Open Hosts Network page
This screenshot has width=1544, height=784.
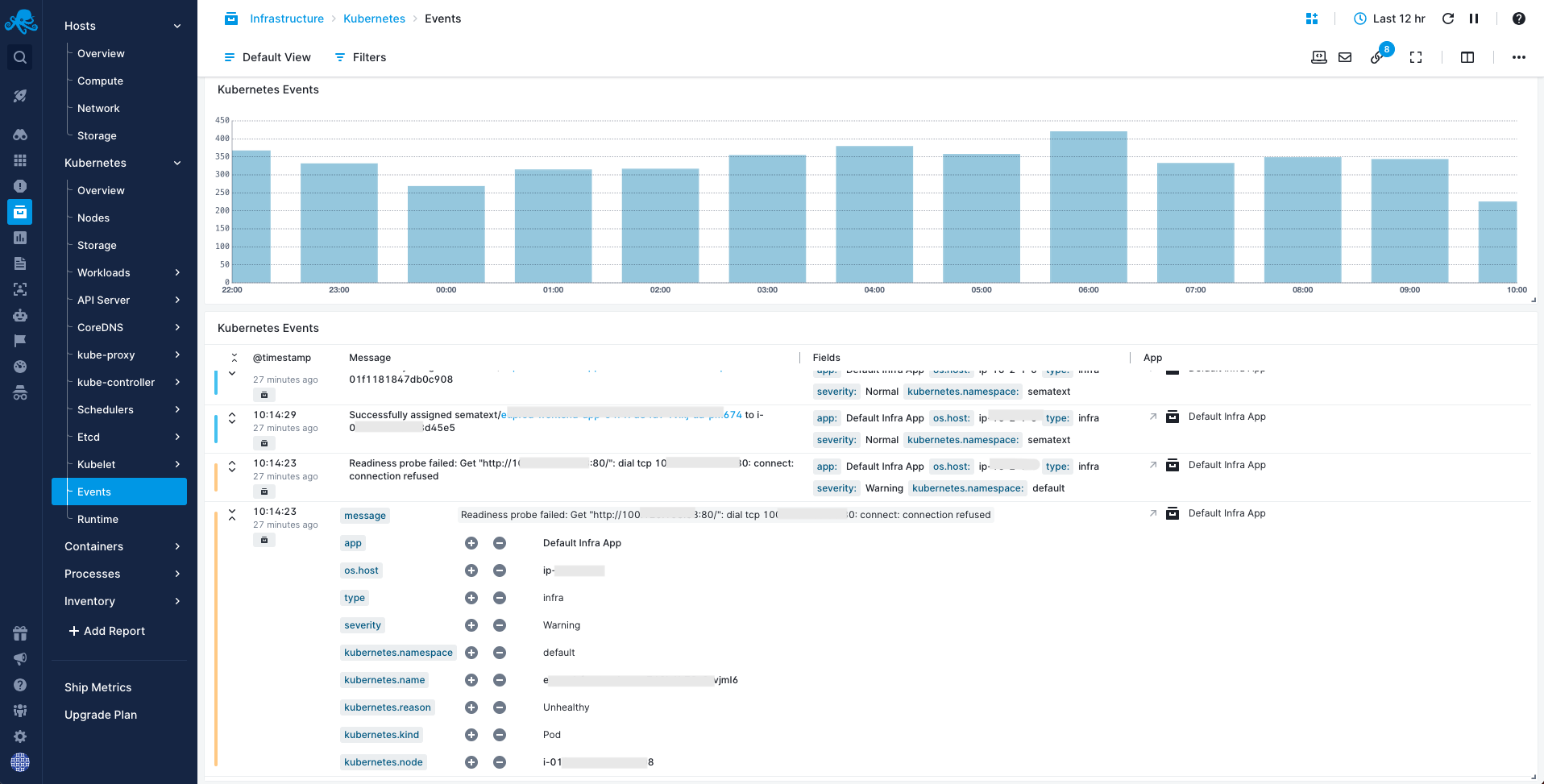tap(98, 108)
